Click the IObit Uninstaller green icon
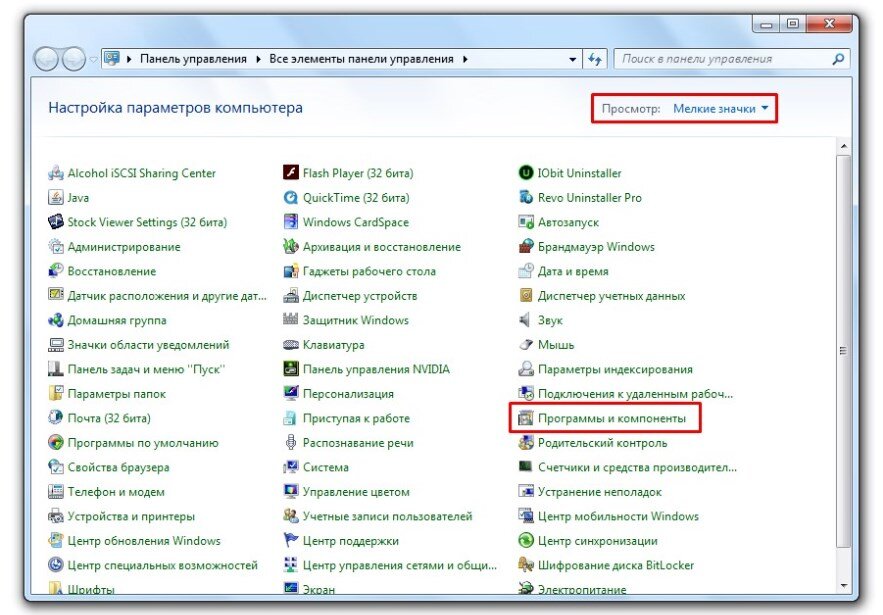This screenshot has width=883, height=615. pyautogui.click(x=525, y=173)
